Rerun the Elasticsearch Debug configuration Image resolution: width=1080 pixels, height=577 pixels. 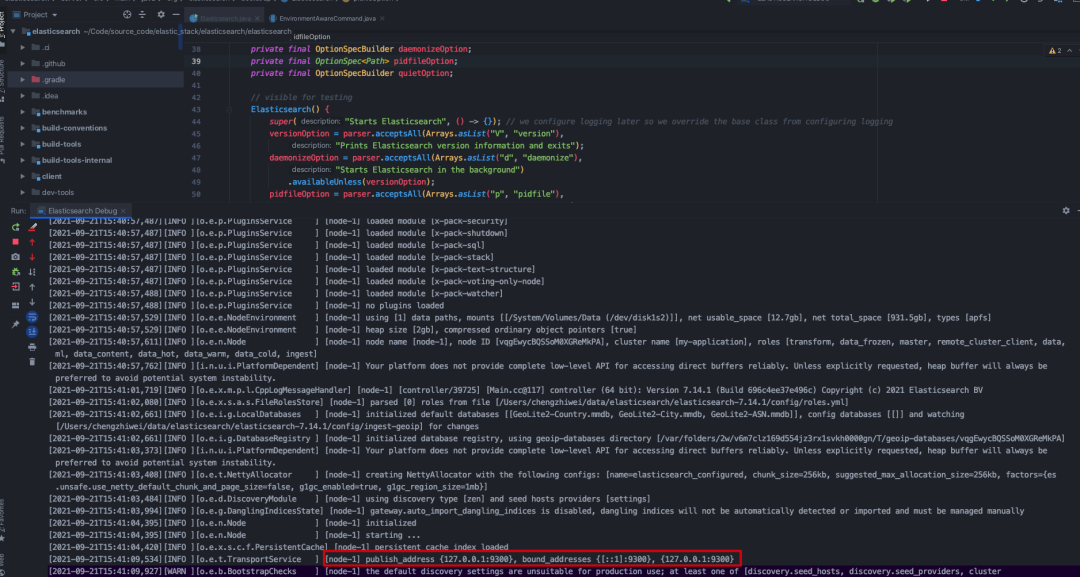coord(15,227)
